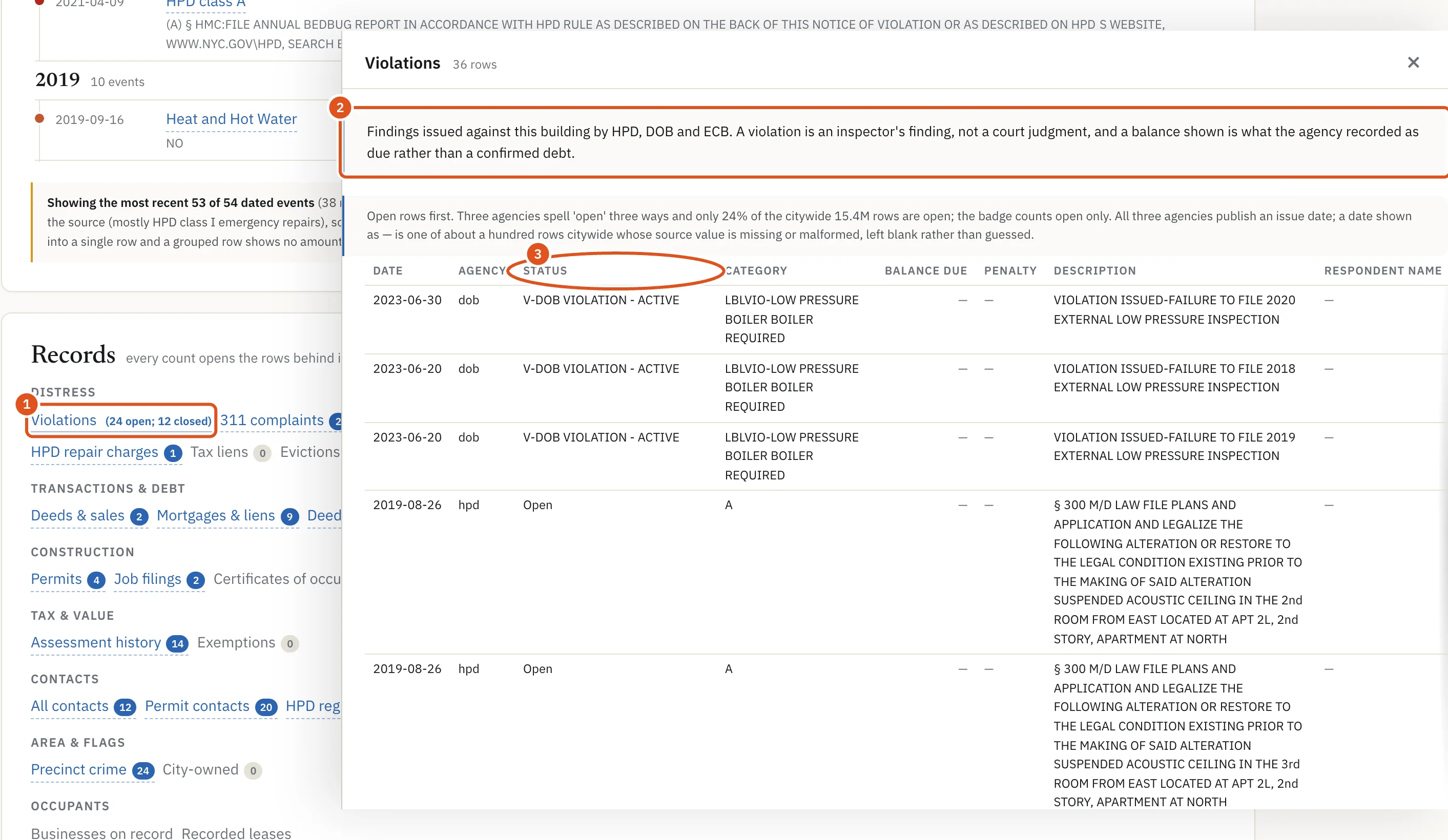
Task: Click the DATE column header
Action: (x=388, y=270)
